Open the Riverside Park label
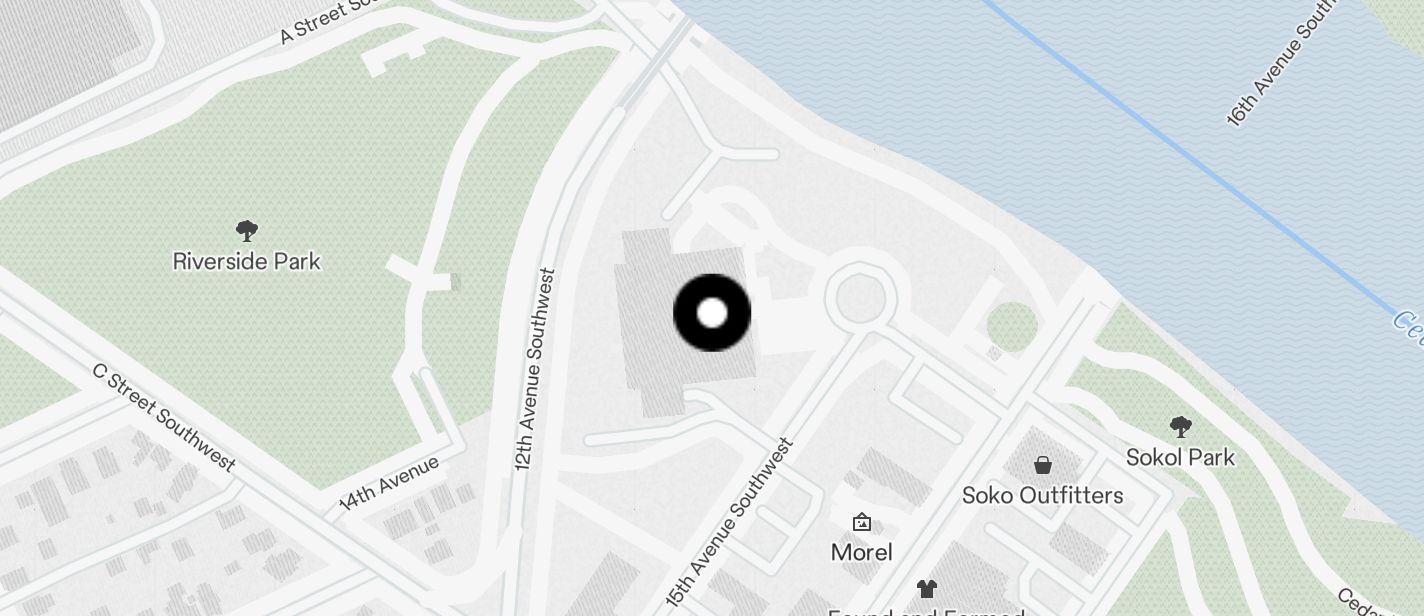 [247, 261]
